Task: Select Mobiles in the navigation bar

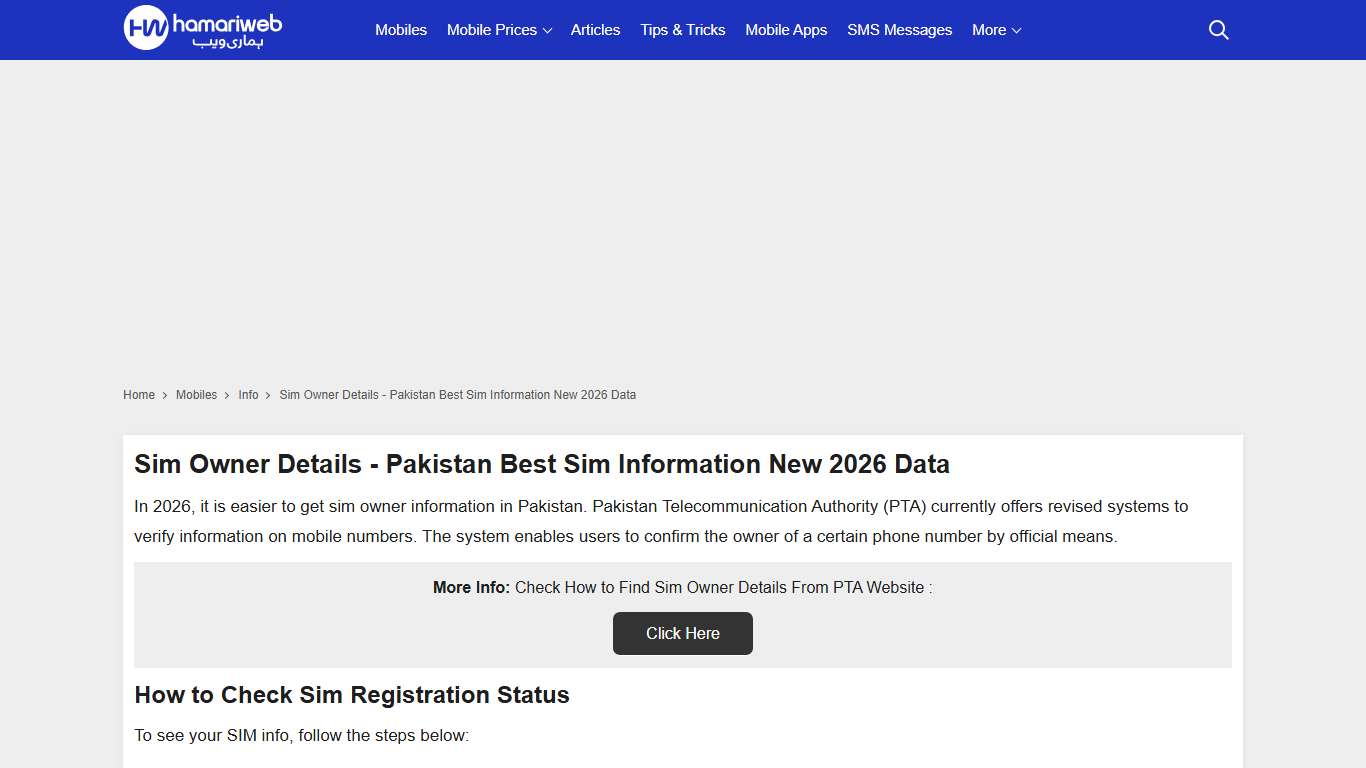Action: click(x=400, y=30)
